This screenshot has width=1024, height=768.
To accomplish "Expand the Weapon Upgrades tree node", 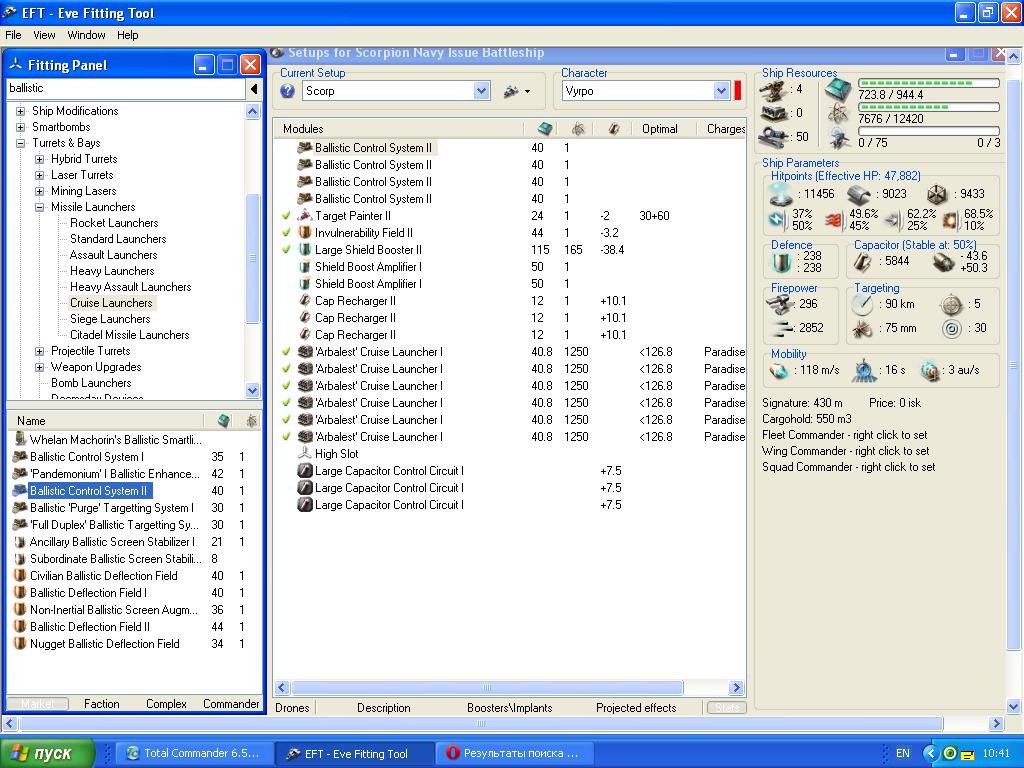I will click(40, 368).
